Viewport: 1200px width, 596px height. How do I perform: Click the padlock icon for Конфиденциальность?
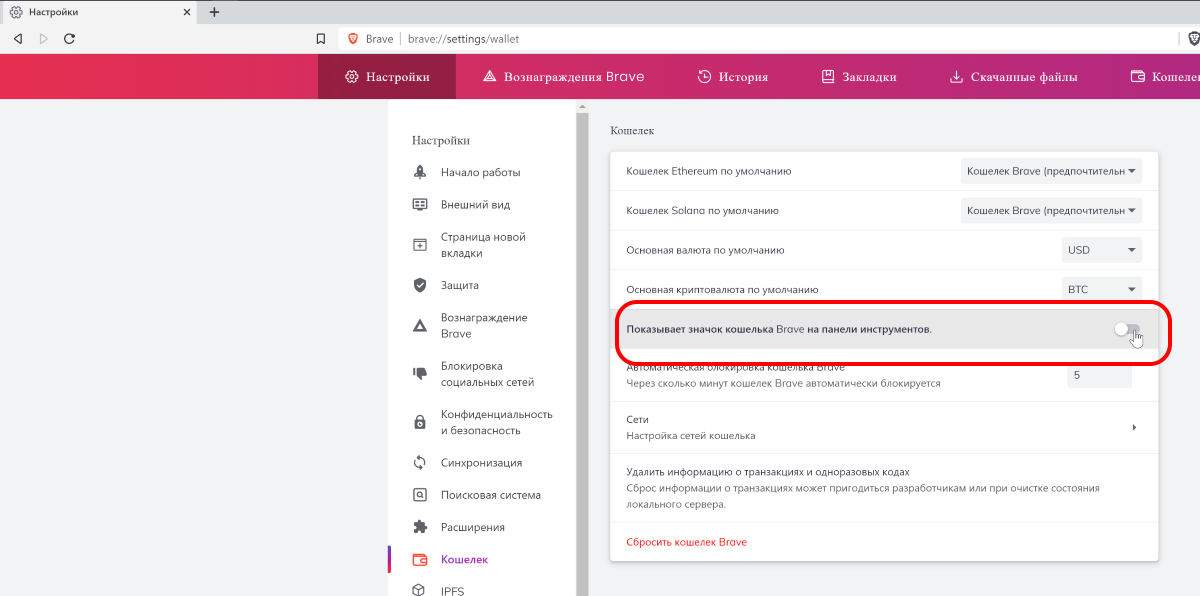pyautogui.click(x=420, y=422)
